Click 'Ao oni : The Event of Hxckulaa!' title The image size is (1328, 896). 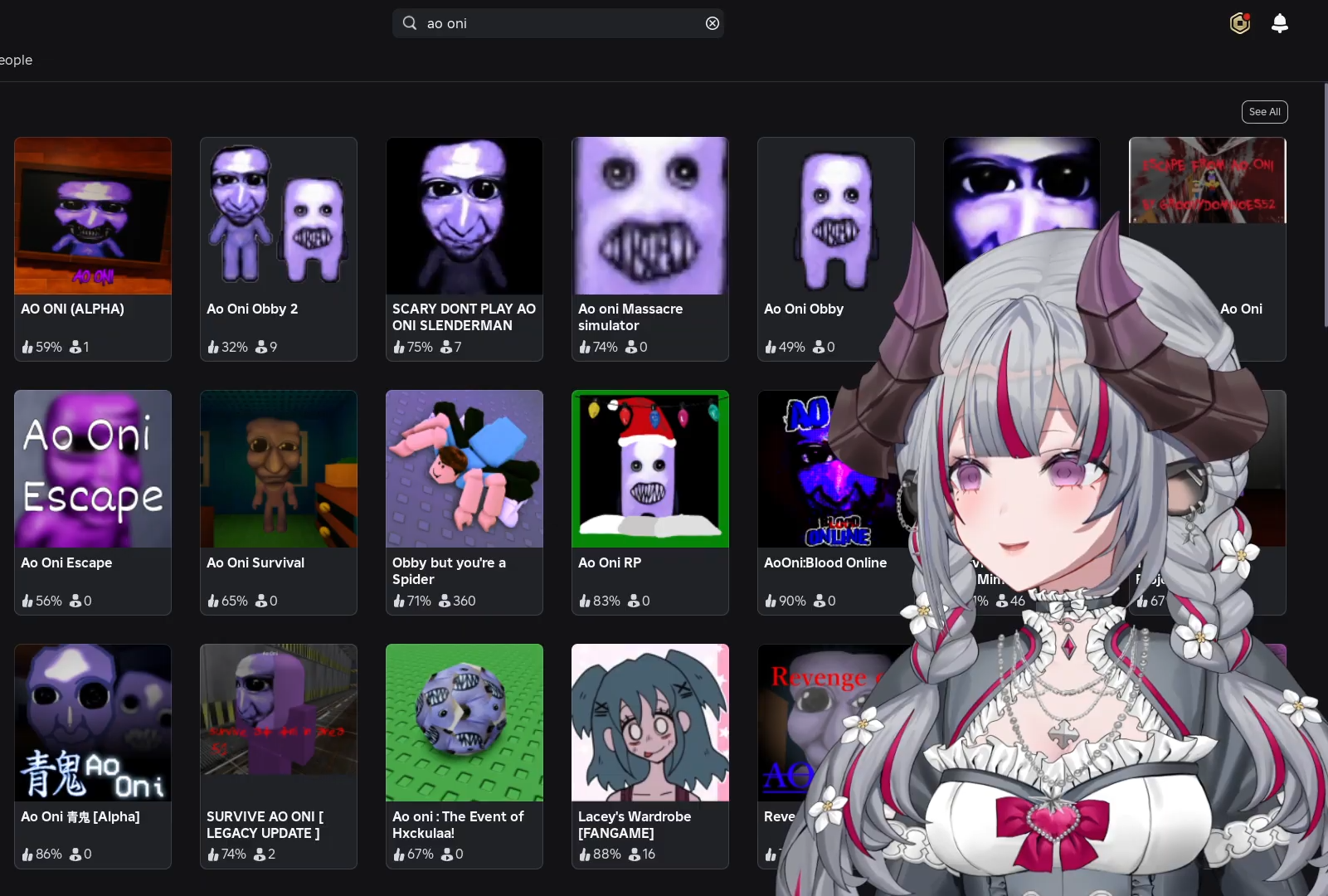pyautogui.click(x=458, y=825)
